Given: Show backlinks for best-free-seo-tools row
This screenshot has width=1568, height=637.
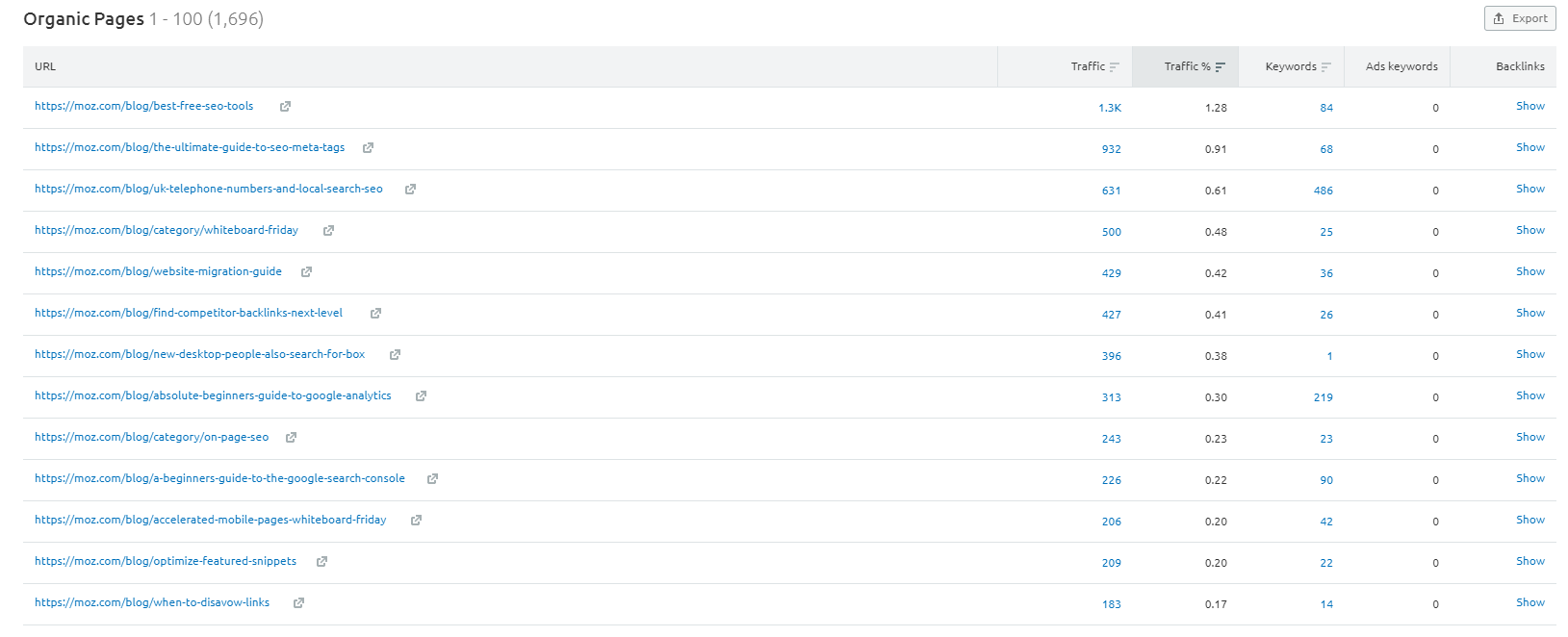Looking at the screenshot, I should click(1530, 106).
